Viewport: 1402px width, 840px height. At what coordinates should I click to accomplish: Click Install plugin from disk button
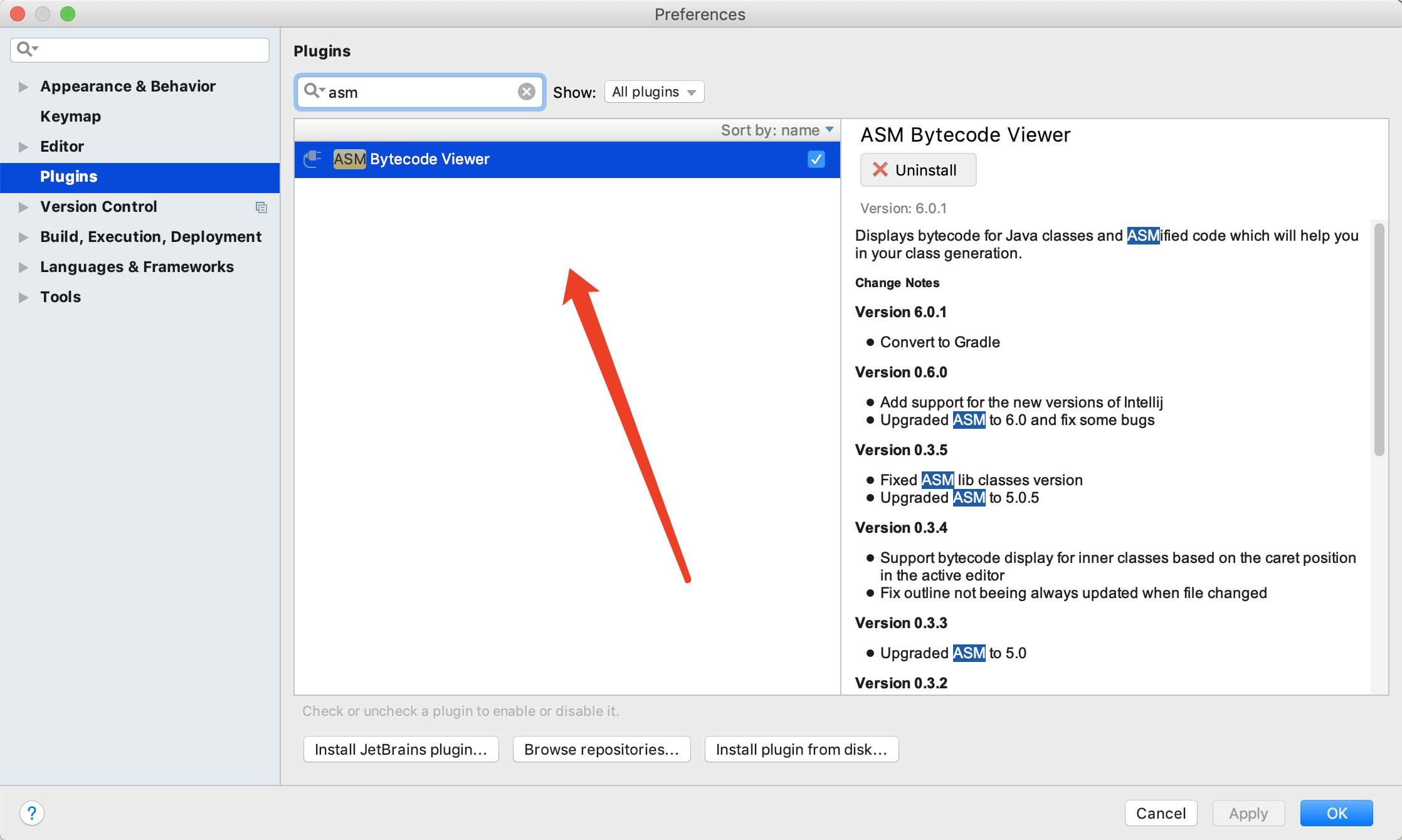[x=801, y=749]
